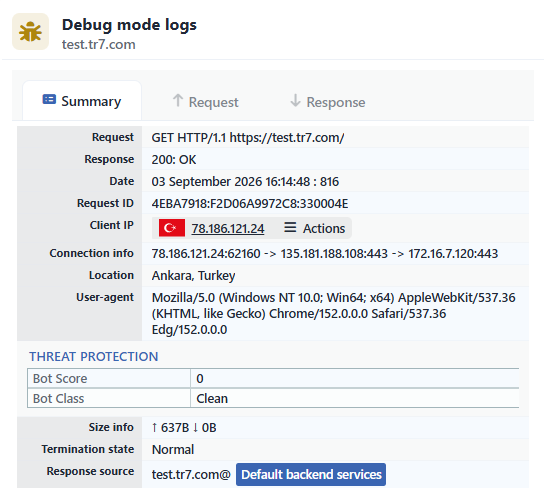
Task: Click the Default backend services button
Action: point(311,475)
